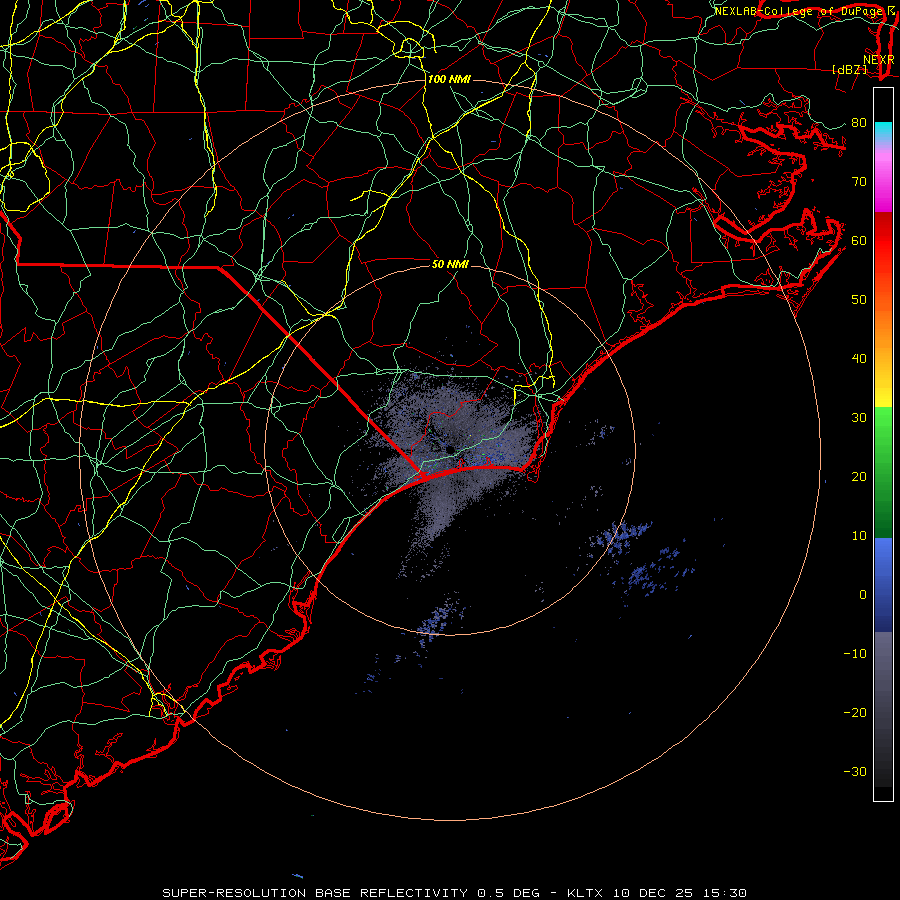Screen dimensions: 900x900
Task: Click the 60 value on the dBZ scale
Action: [859, 241]
